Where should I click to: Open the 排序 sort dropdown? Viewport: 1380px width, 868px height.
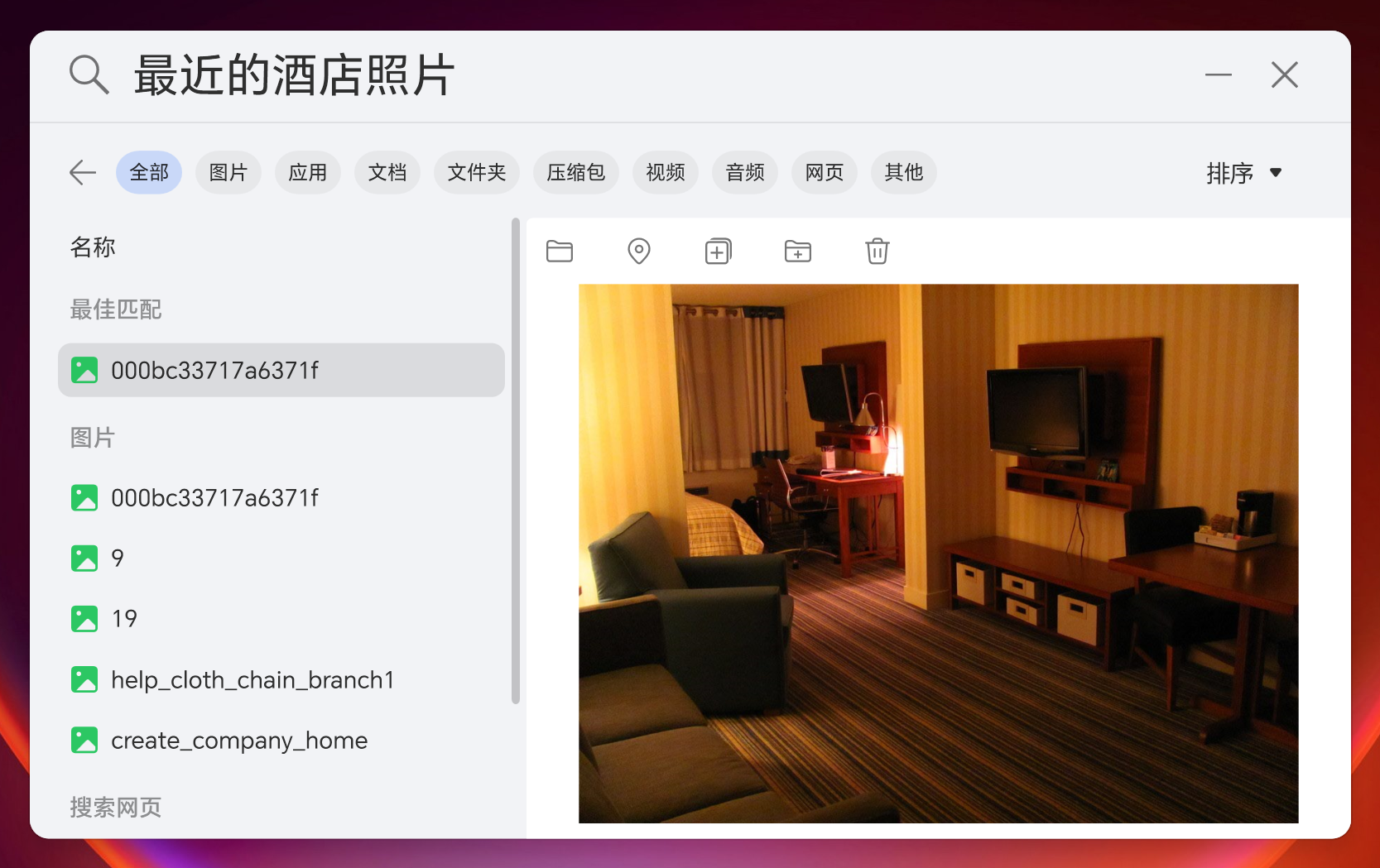tap(1244, 173)
